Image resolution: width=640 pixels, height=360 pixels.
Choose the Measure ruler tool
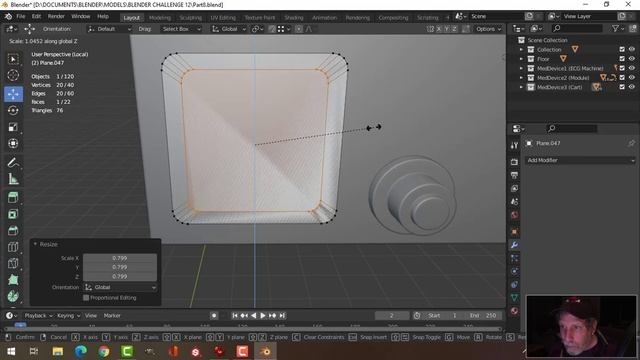[13, 179]
